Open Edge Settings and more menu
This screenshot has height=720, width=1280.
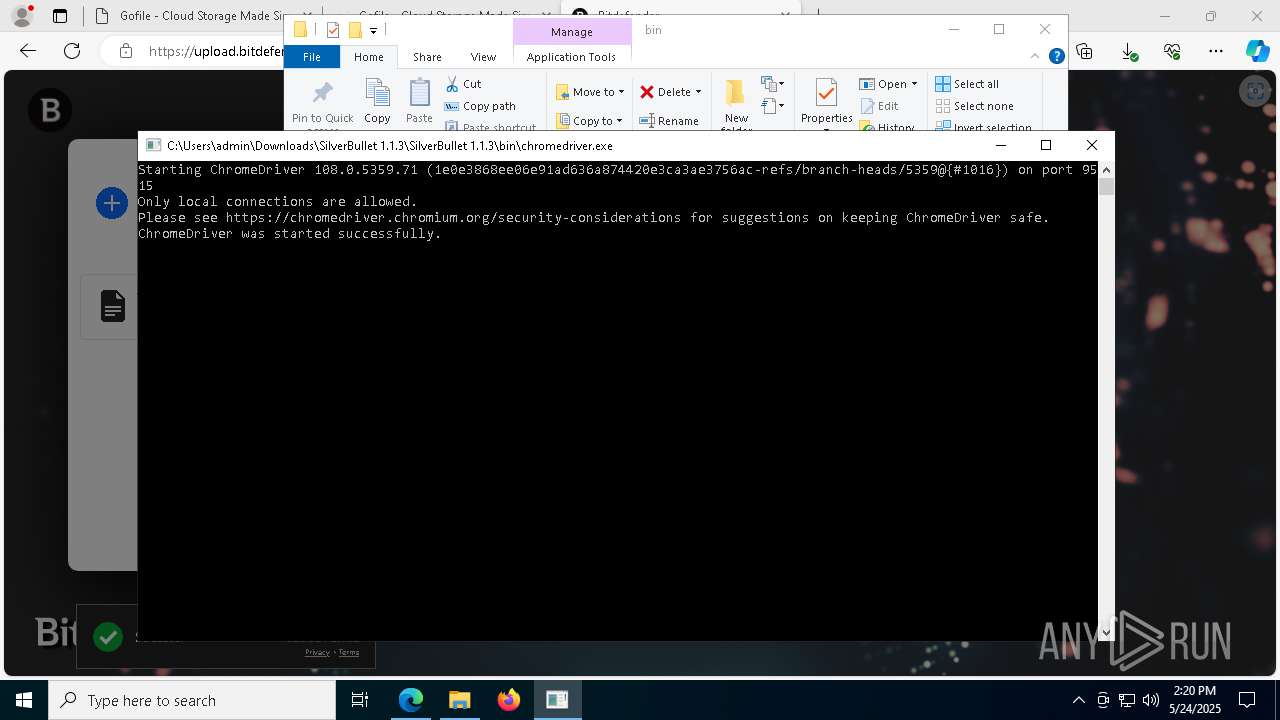point(1216,51)
